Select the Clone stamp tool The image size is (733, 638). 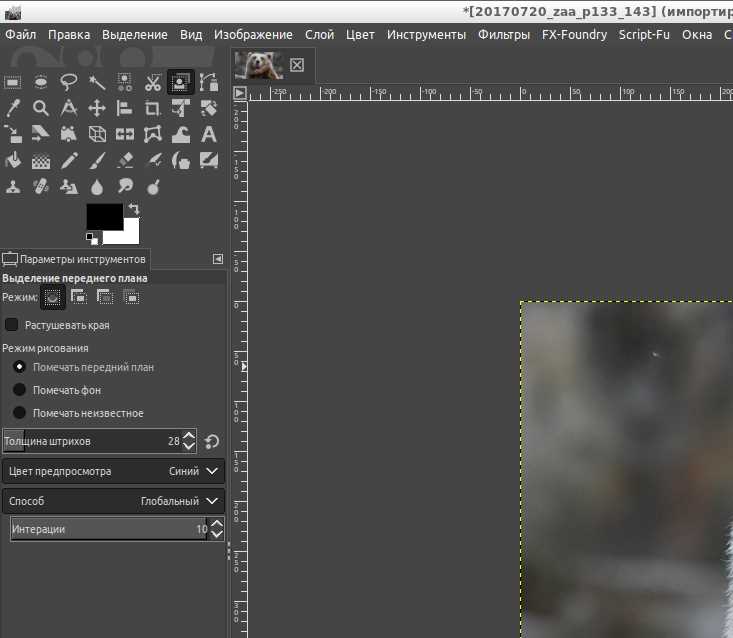[x=13, y=187]
